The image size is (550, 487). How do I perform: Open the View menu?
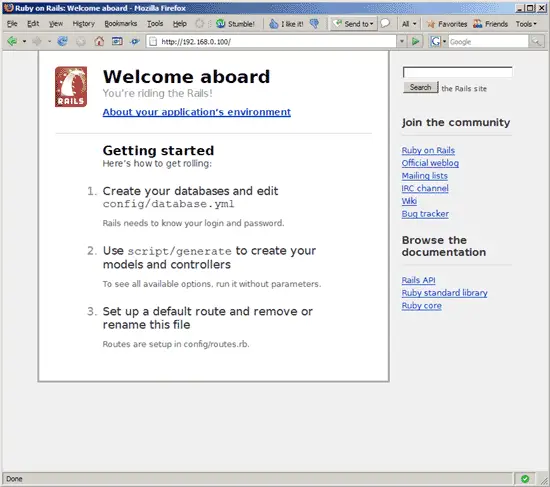(56, 24)
